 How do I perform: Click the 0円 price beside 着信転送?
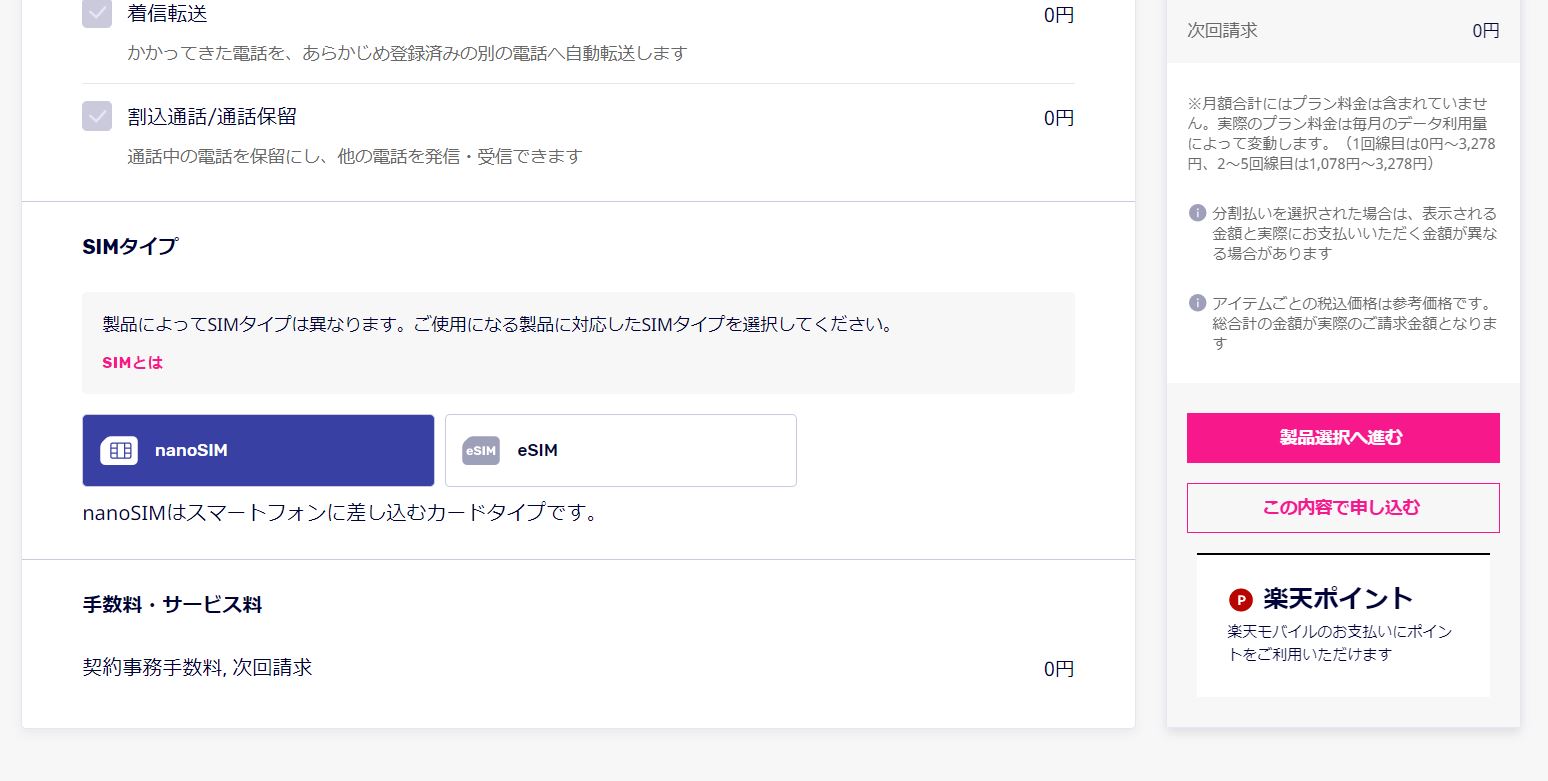[1059, 15]
